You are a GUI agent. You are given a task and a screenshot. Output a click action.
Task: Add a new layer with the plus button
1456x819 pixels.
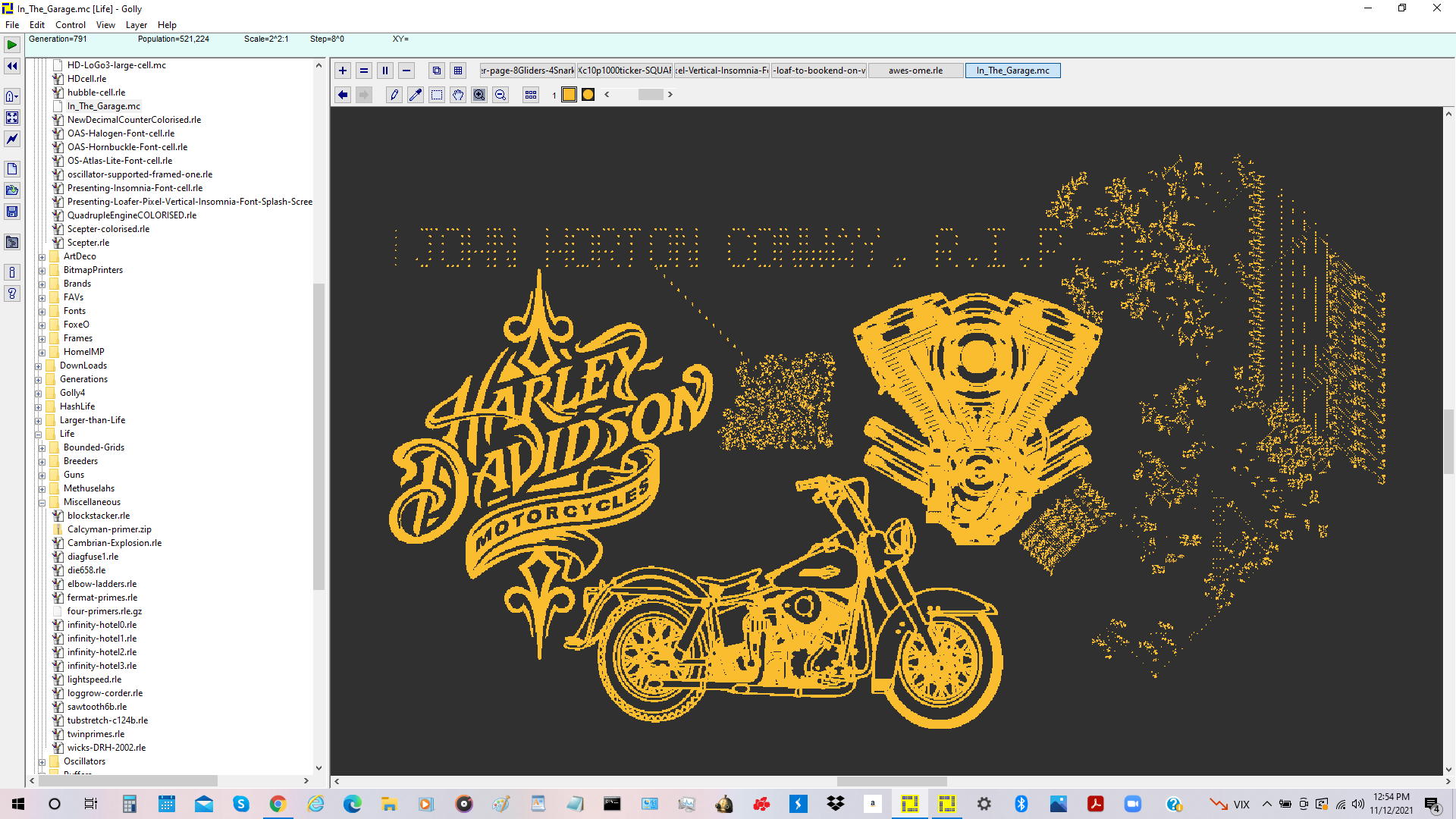343,71
